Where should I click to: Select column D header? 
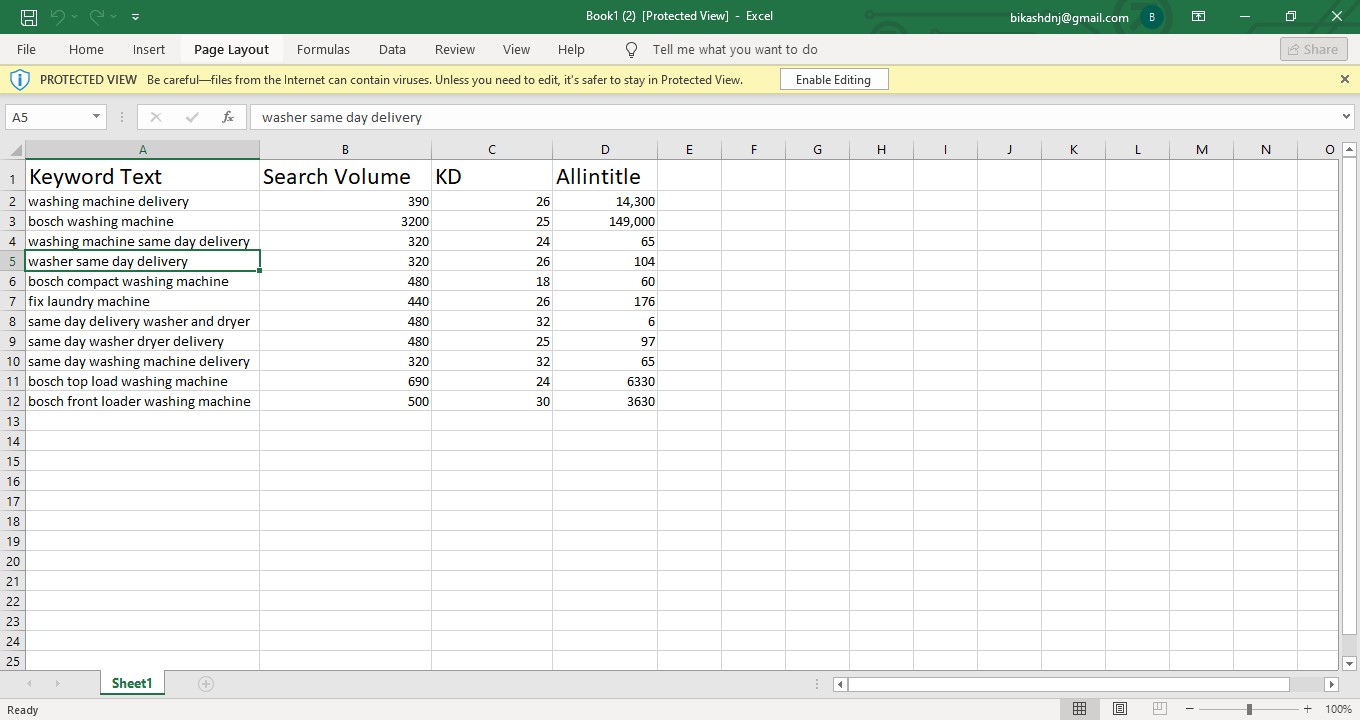[605, 150]
